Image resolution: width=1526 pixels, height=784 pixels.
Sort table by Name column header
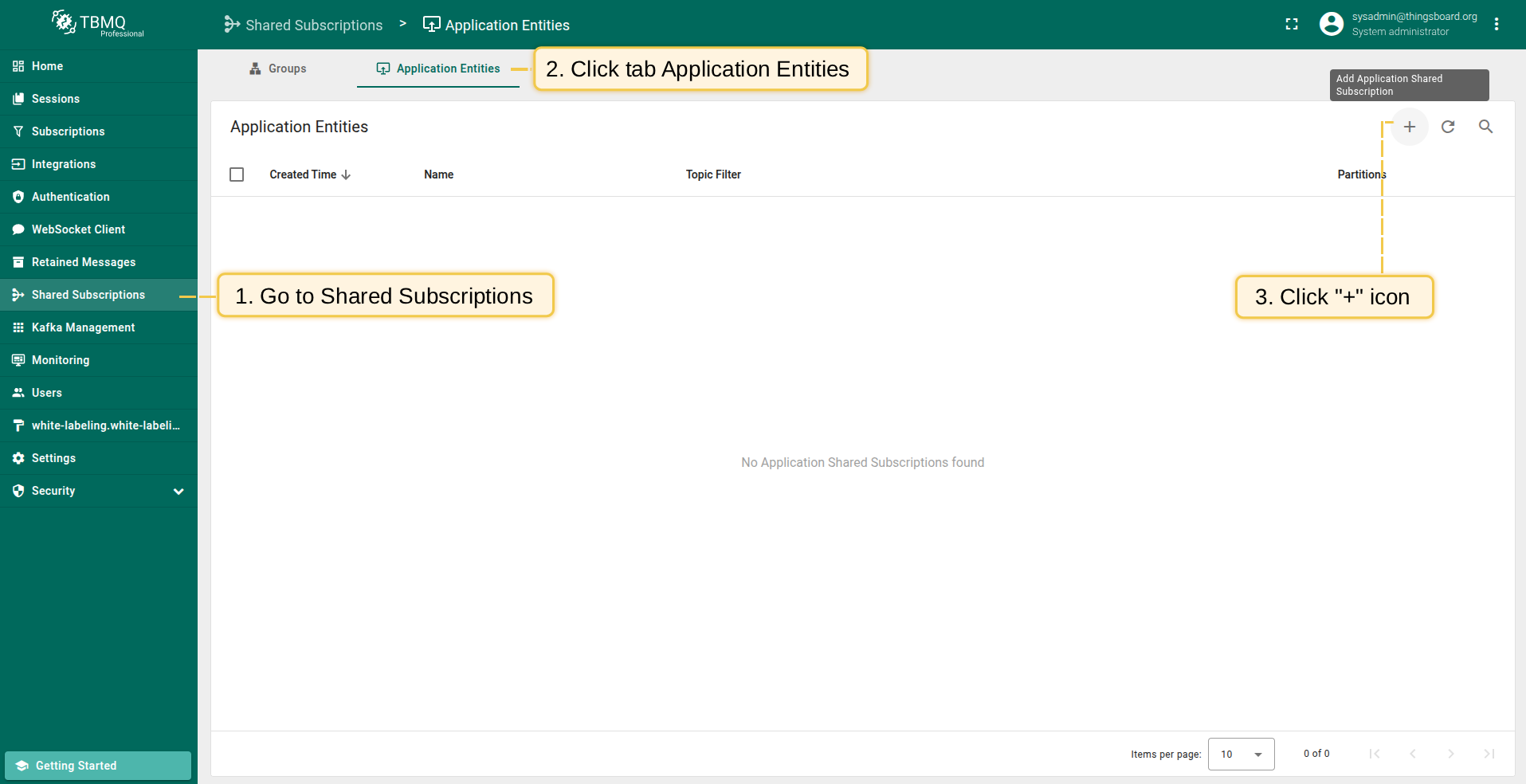[x=438, y=174]
